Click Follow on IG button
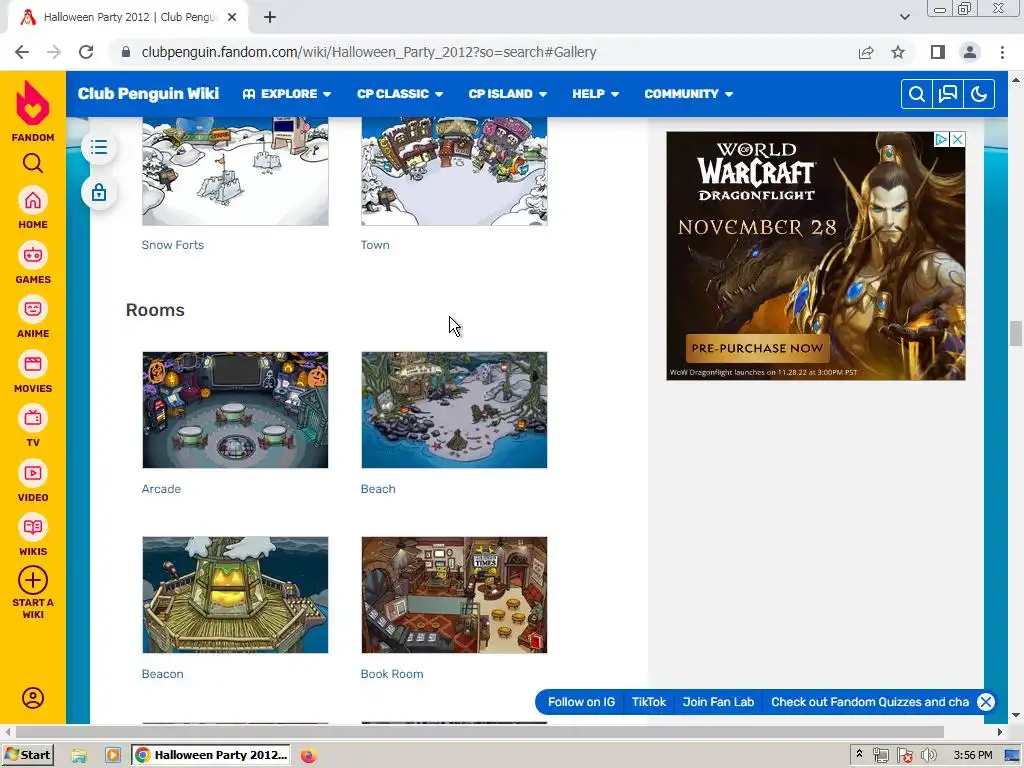The height and width of the screenshot is (768, 1024). click(581, 702)
